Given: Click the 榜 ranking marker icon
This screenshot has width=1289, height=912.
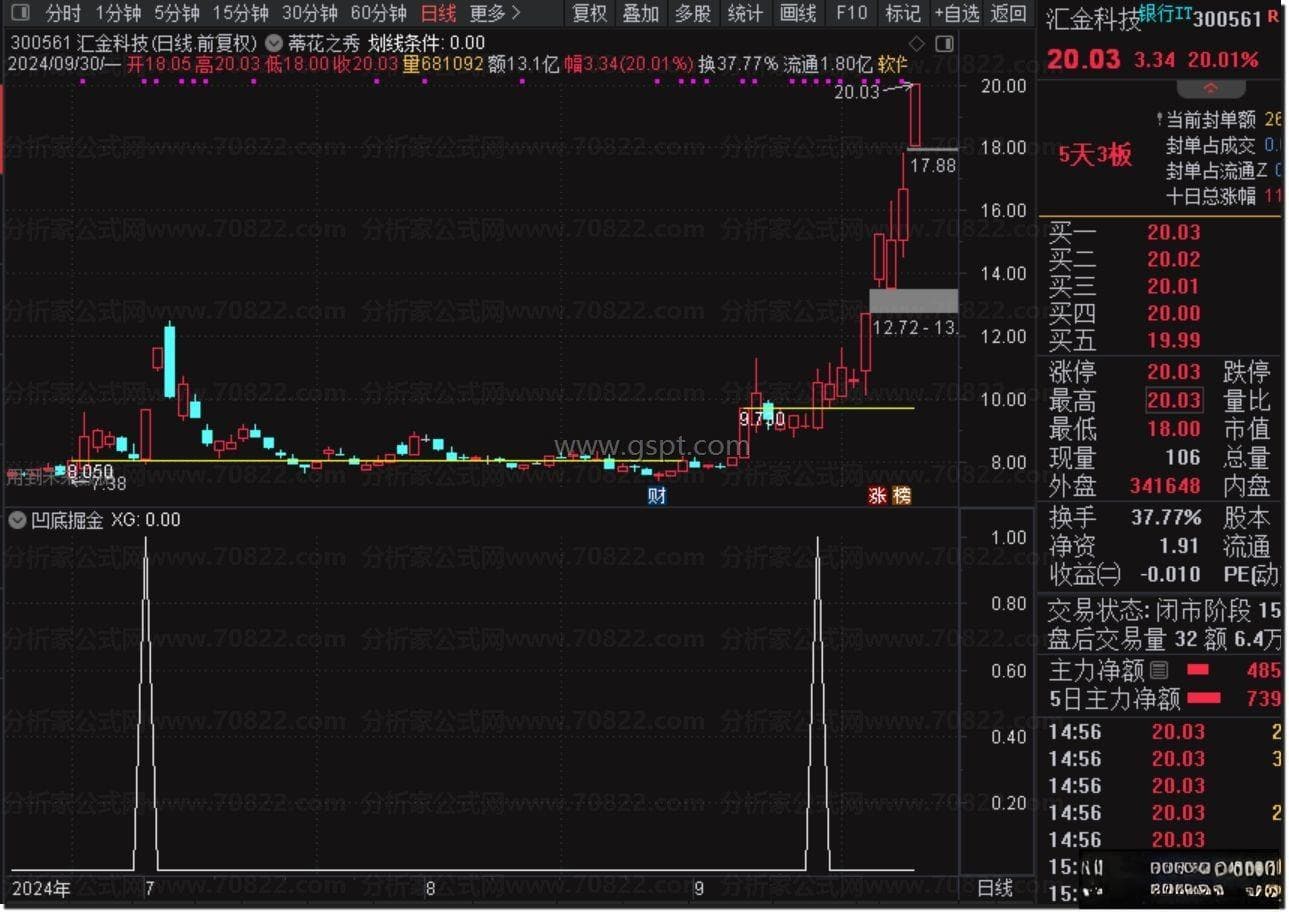Looking at the screenshot, I should click(x=902, y=496).
